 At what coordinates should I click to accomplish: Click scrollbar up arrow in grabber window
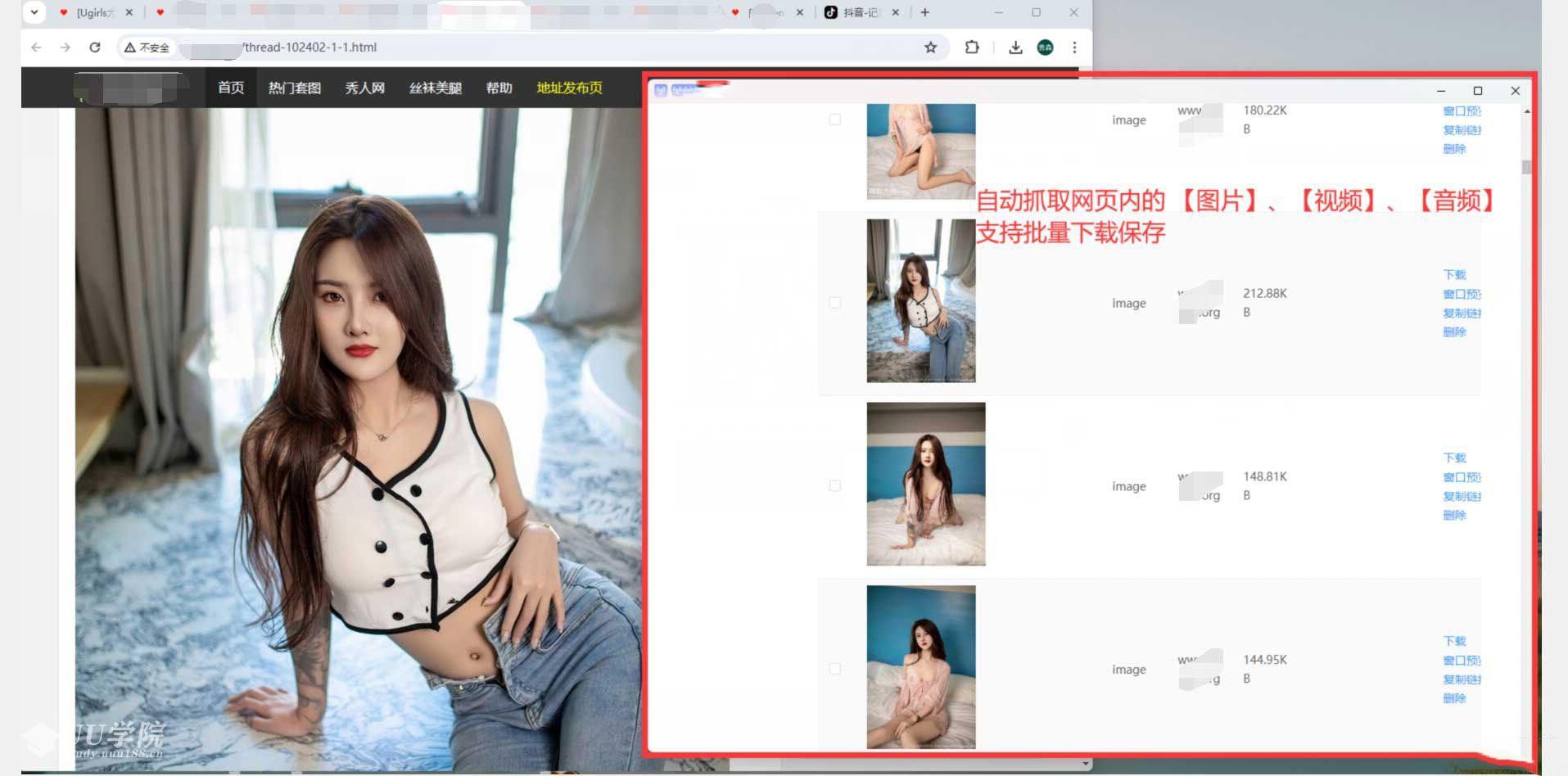click(1527, 111)
